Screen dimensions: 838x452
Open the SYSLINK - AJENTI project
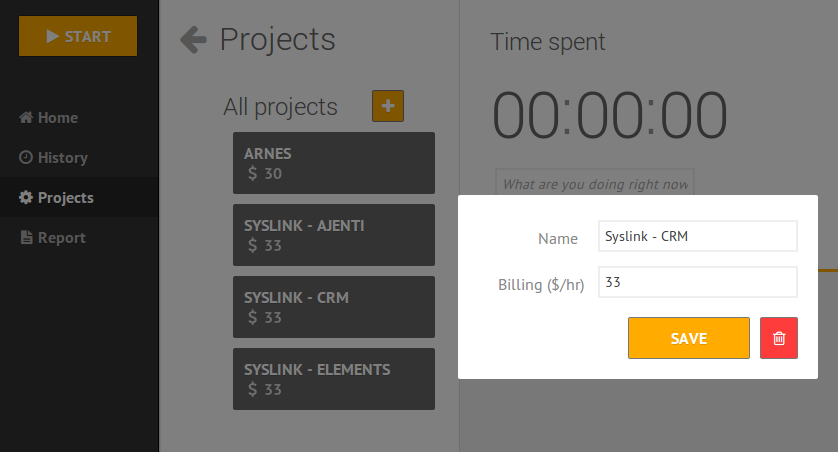click(x=334, y=235)
